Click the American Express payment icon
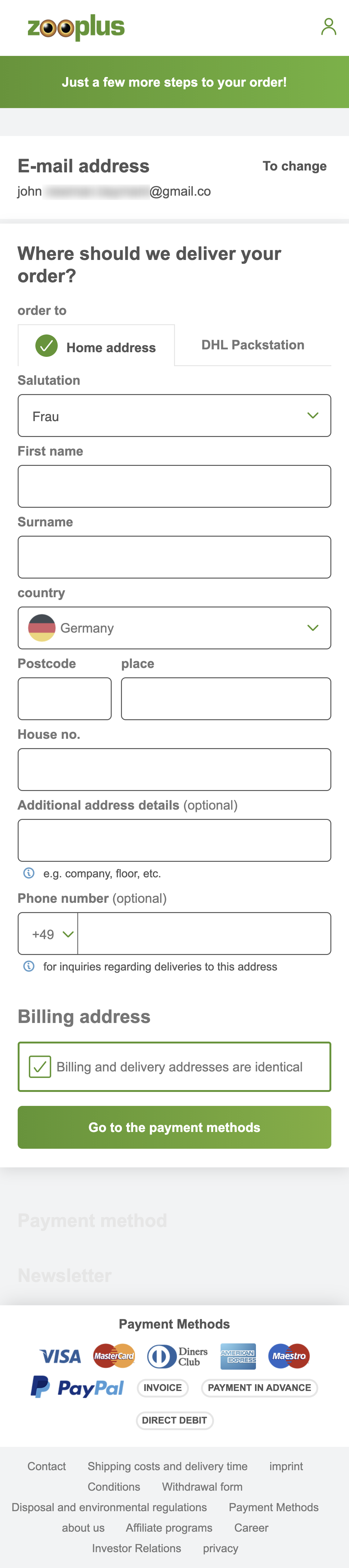 pyautogui.click(x=238, y=1356)
